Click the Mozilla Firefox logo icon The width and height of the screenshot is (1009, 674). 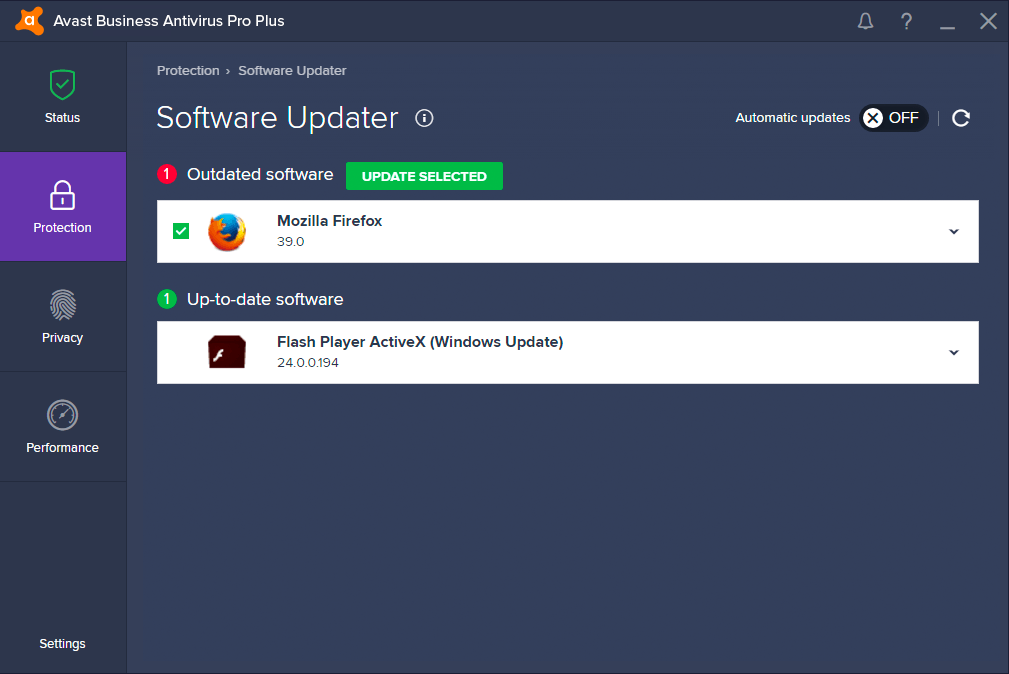(226, 231)
